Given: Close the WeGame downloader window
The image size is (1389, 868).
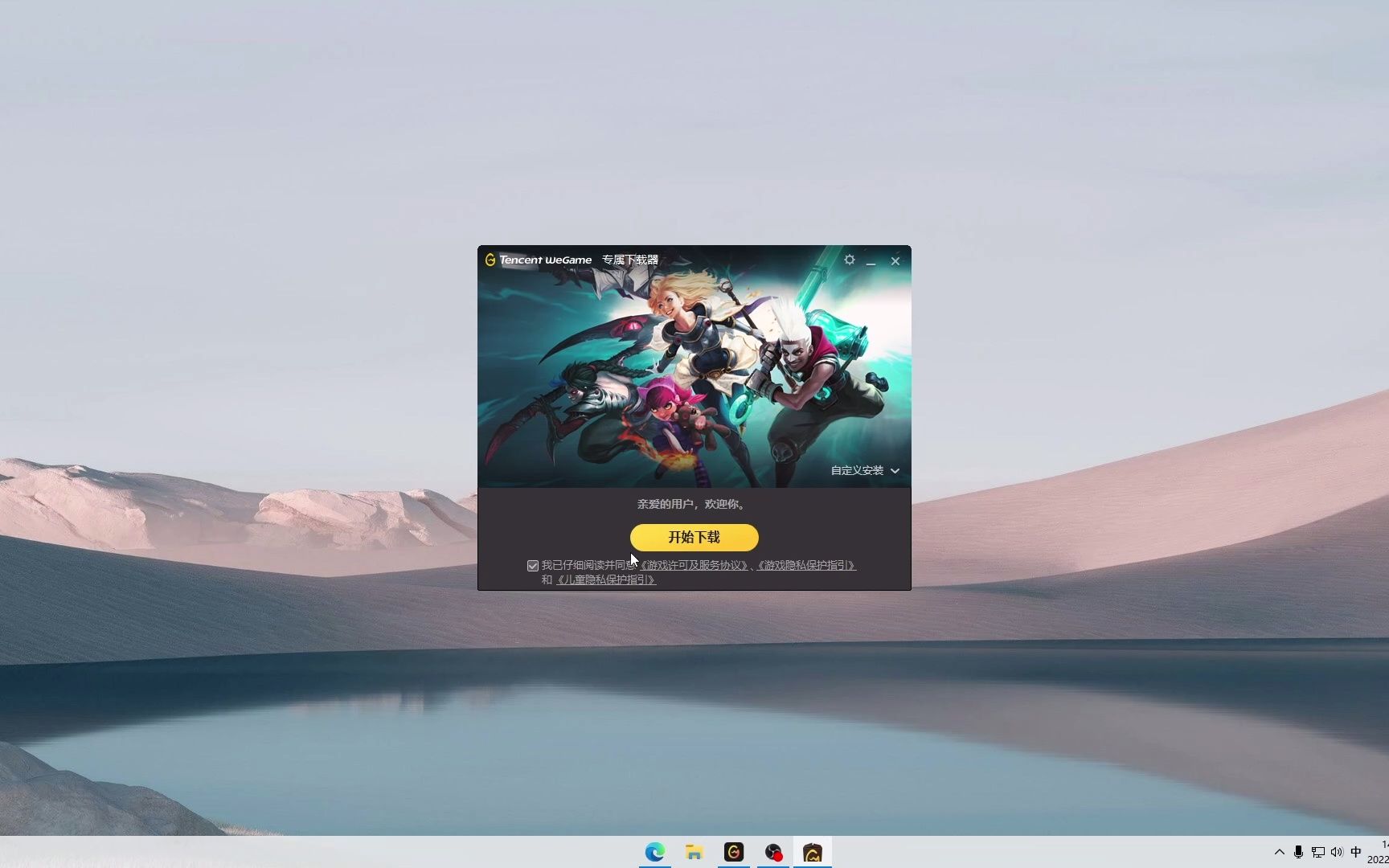Looking at the screenshot, I should (895, 260).
